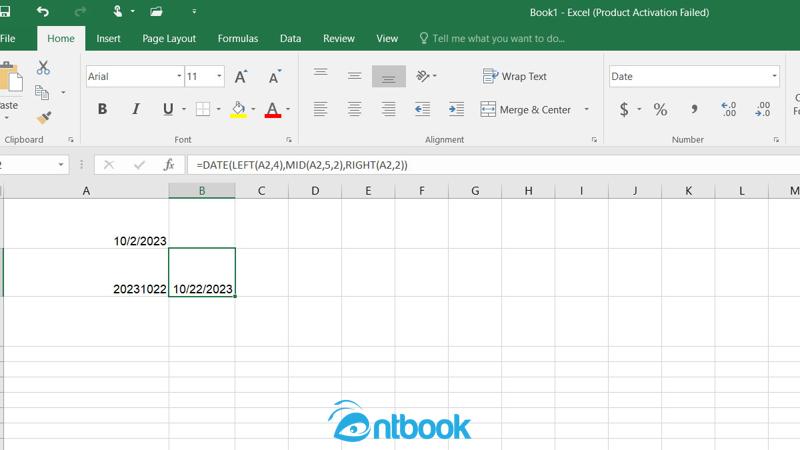
Task: Align text left
Action: click(x=320, y=109)
